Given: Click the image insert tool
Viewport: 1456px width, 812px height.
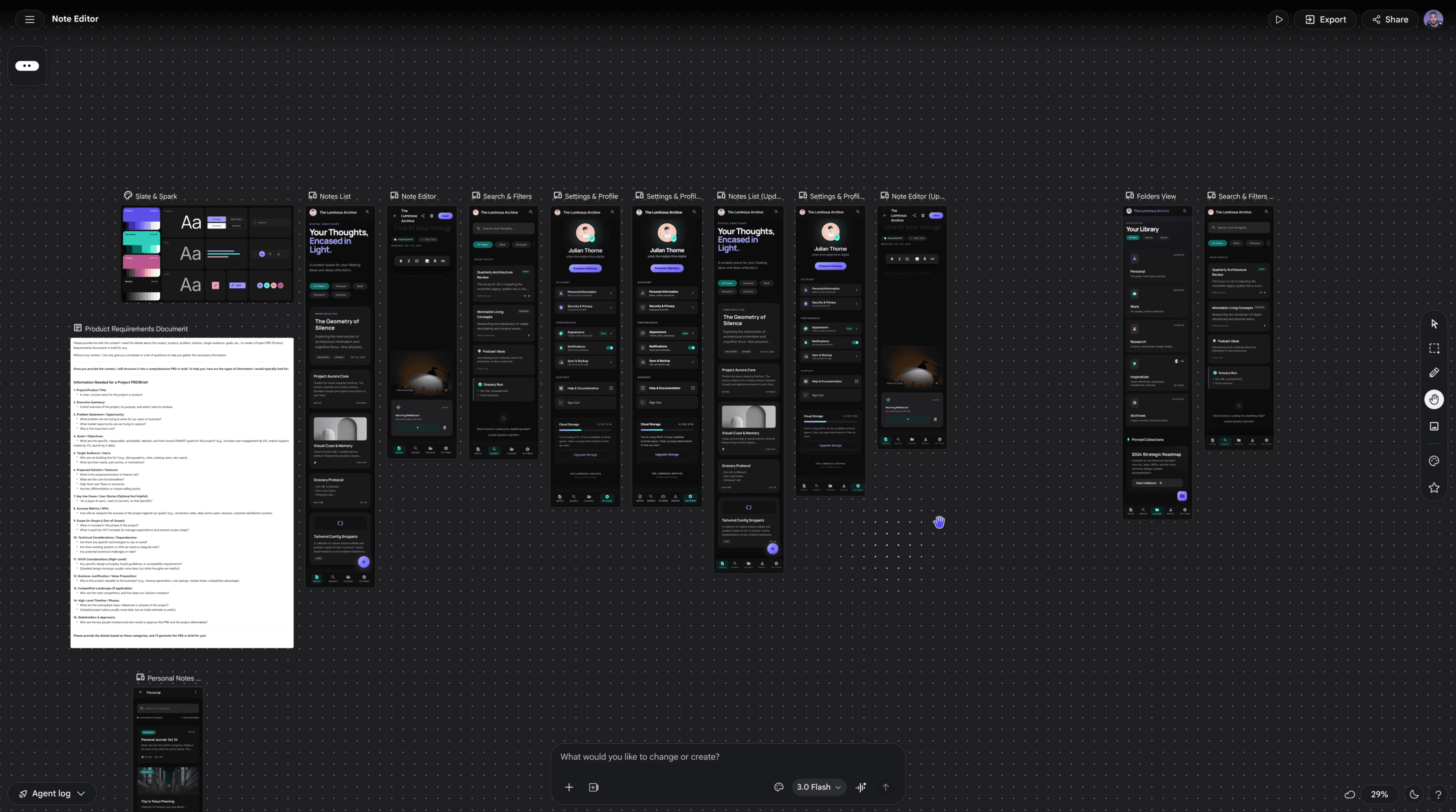Looking at the screenshot, I should [1434, 426].
